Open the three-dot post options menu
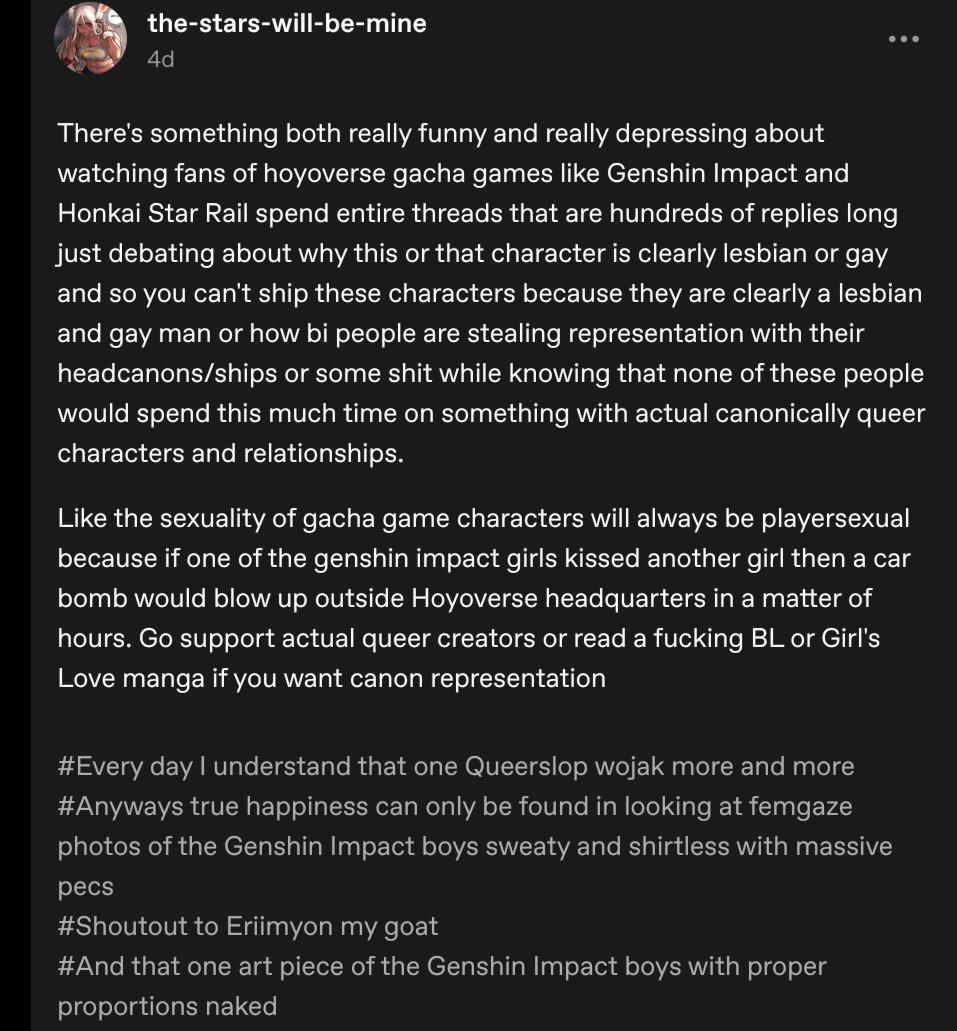Image resolution: width=957 pixels, height=1031 pixels. [x=903, y=39]
